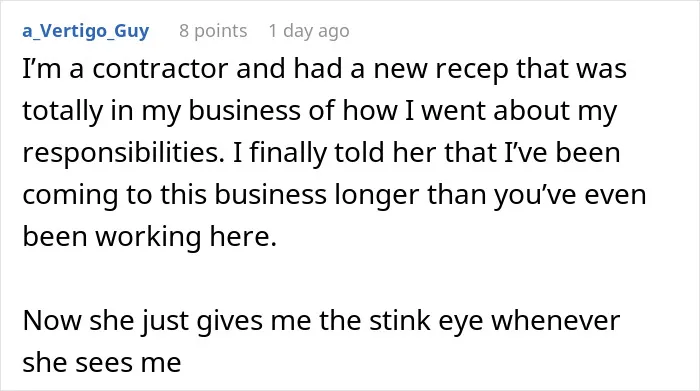Open a_Vertigo_Guy's user profile
Screen dimensions: 700x391
[86, 31]
